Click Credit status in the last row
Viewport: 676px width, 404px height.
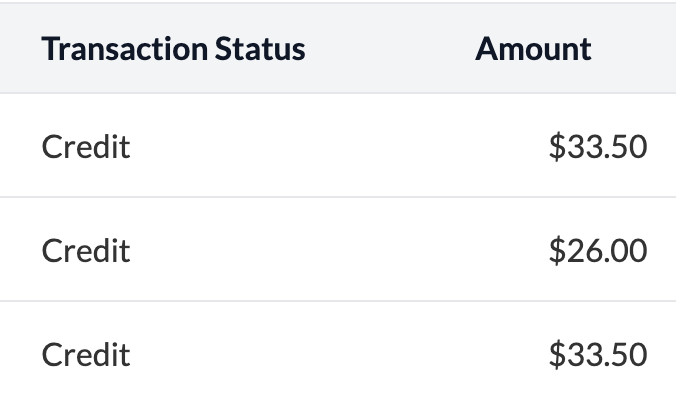pyautogui.click(x=86, y=354)
